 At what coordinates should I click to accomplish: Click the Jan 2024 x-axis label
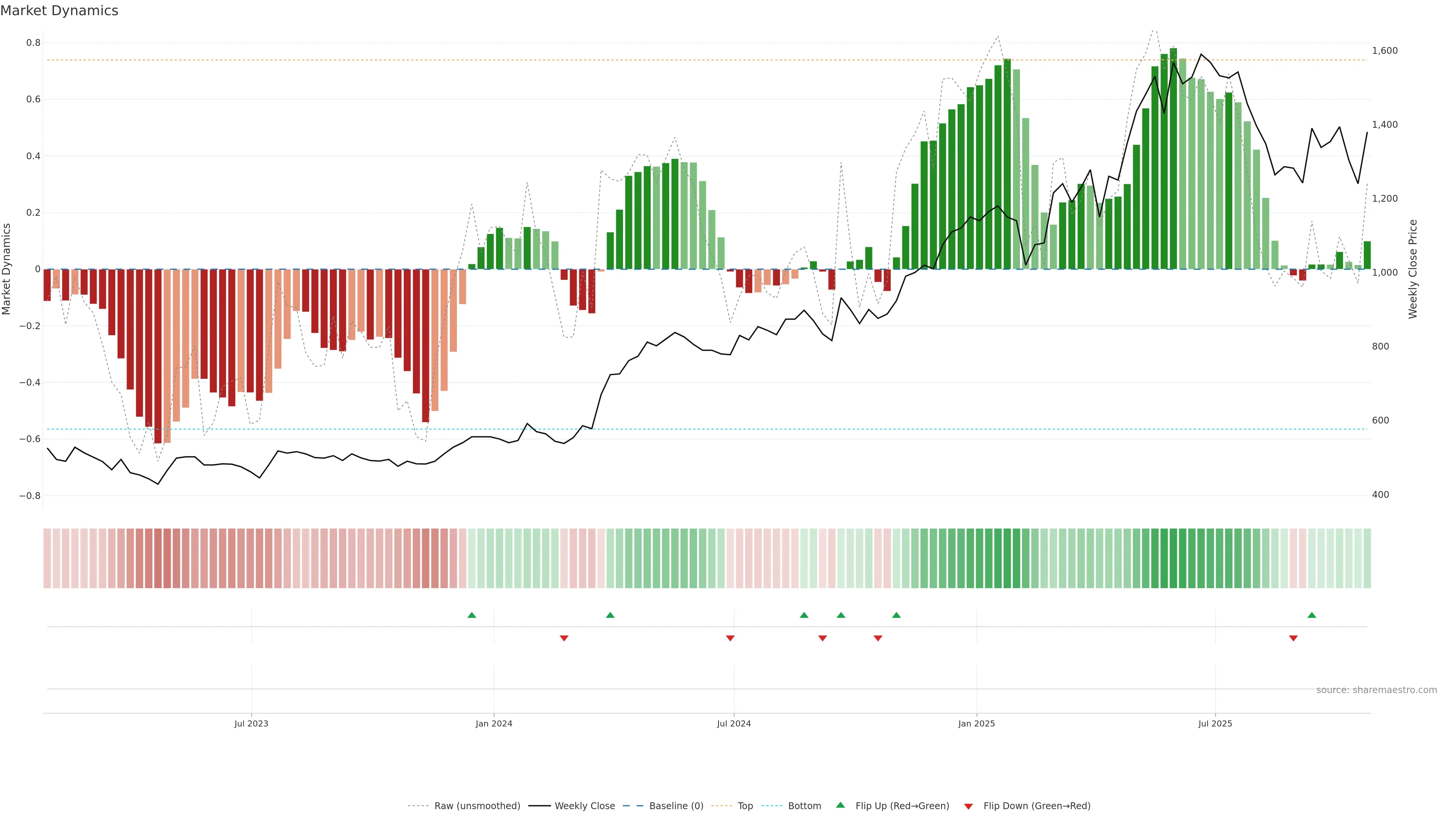click(493, 723)
